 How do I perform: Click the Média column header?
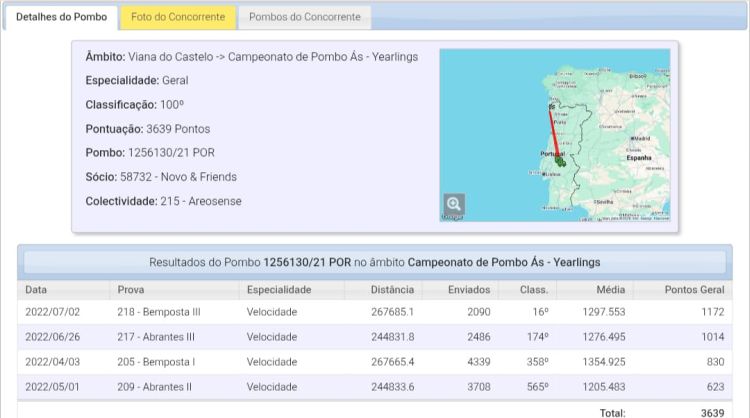point(610,290)
